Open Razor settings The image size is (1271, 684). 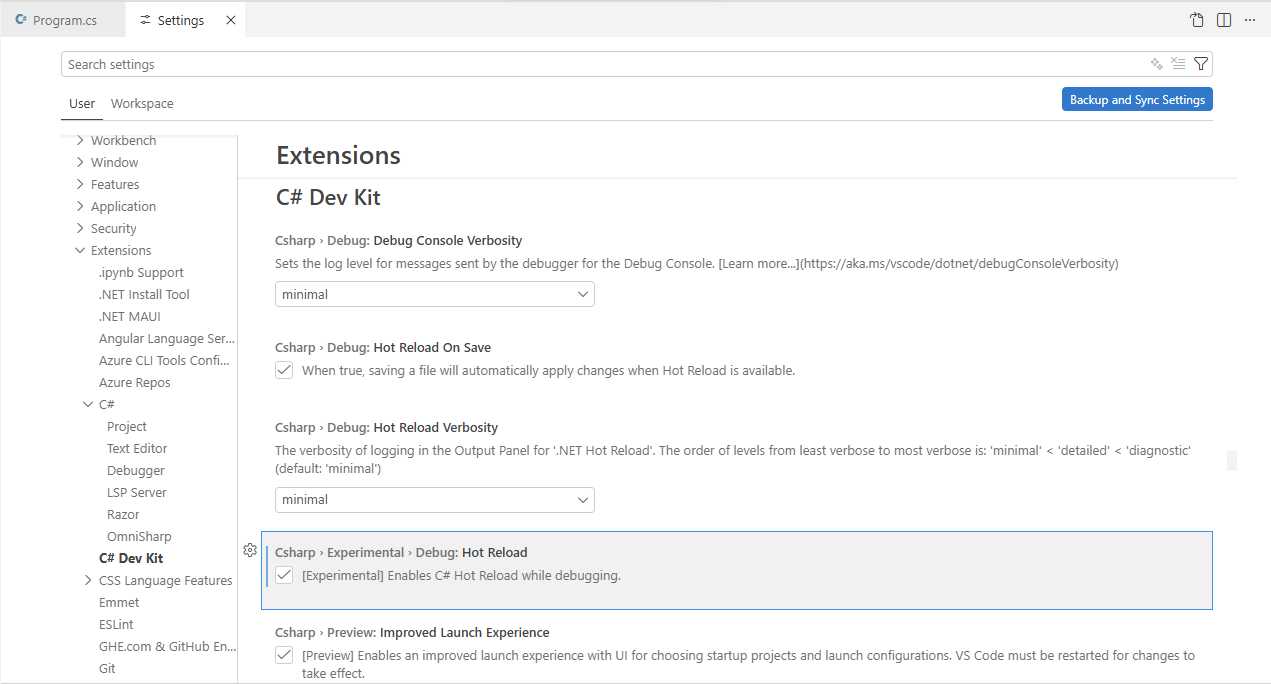tap(123, 514)
